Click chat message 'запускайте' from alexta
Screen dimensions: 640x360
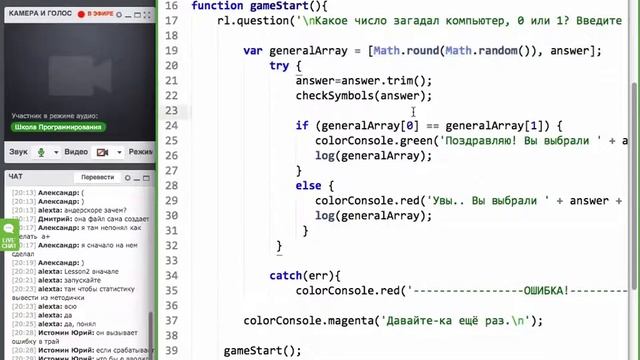(x=82, y=280)
